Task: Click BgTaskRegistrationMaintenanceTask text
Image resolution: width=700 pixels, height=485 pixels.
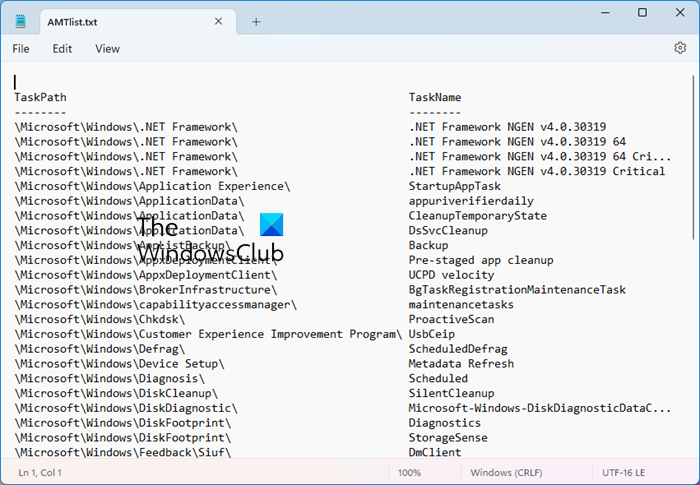Action: (x=517, y=289)
